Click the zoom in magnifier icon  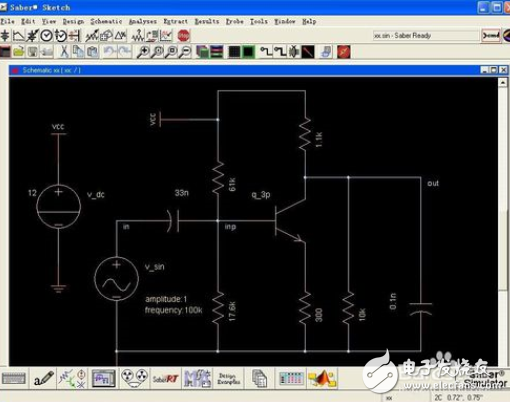[143, 52]
